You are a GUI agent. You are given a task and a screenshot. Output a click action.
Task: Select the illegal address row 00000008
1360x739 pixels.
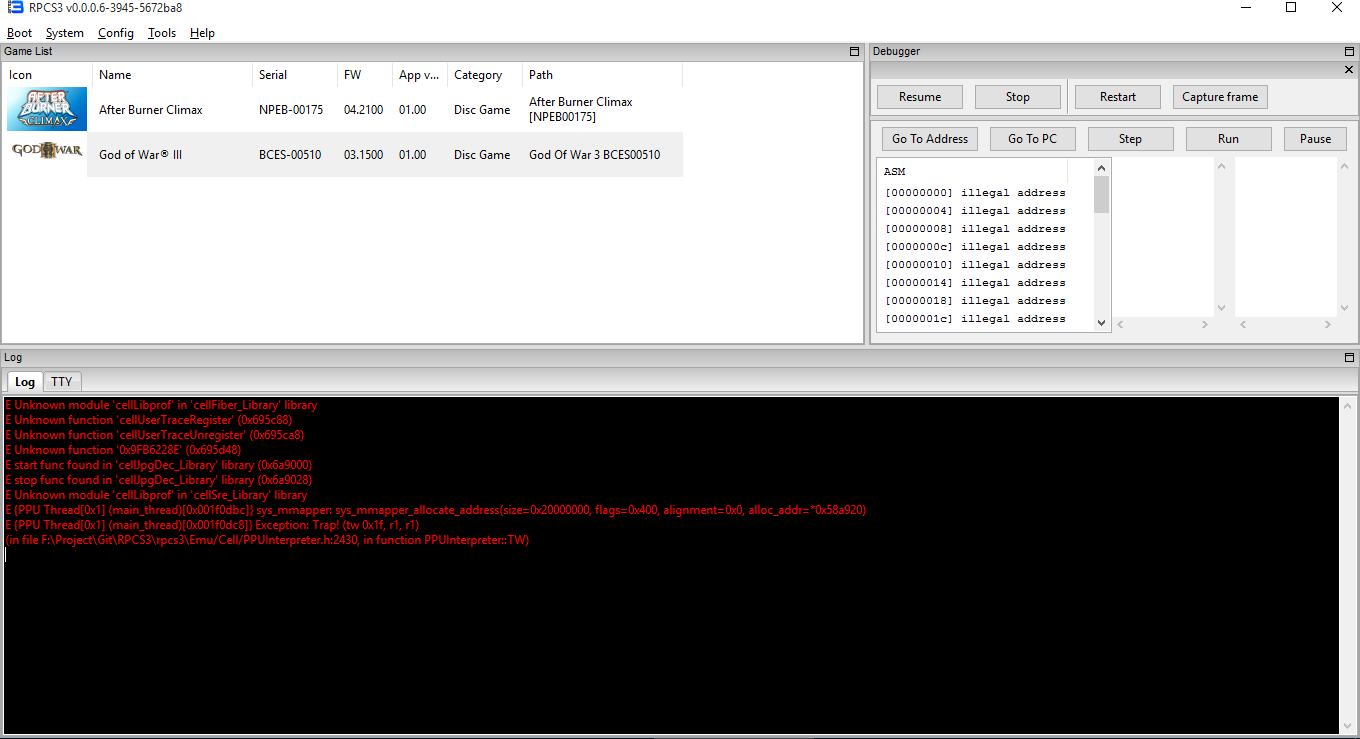click(x=975, y=229)
